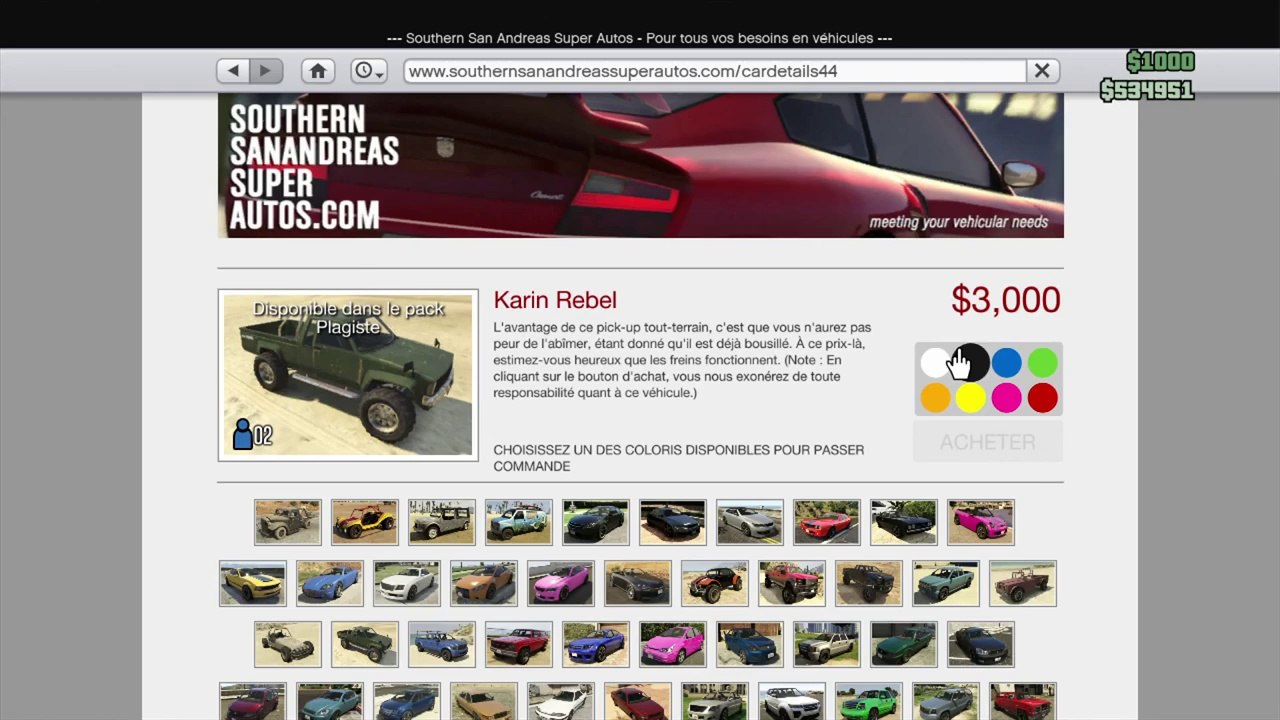Open the bright green SUV in bottom row

[x=869, y=702]
